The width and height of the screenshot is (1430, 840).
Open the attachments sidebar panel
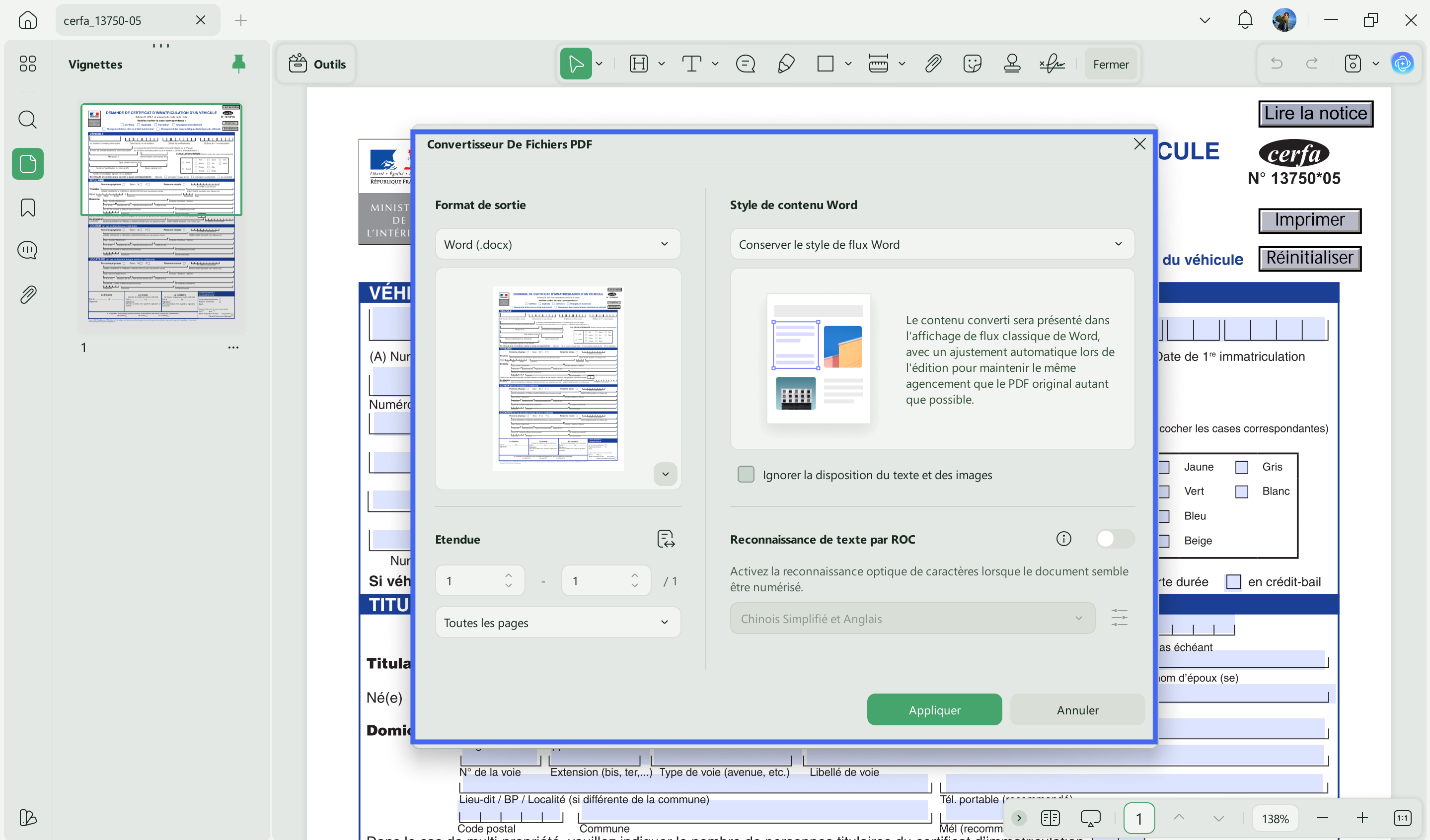pos(27,294)
